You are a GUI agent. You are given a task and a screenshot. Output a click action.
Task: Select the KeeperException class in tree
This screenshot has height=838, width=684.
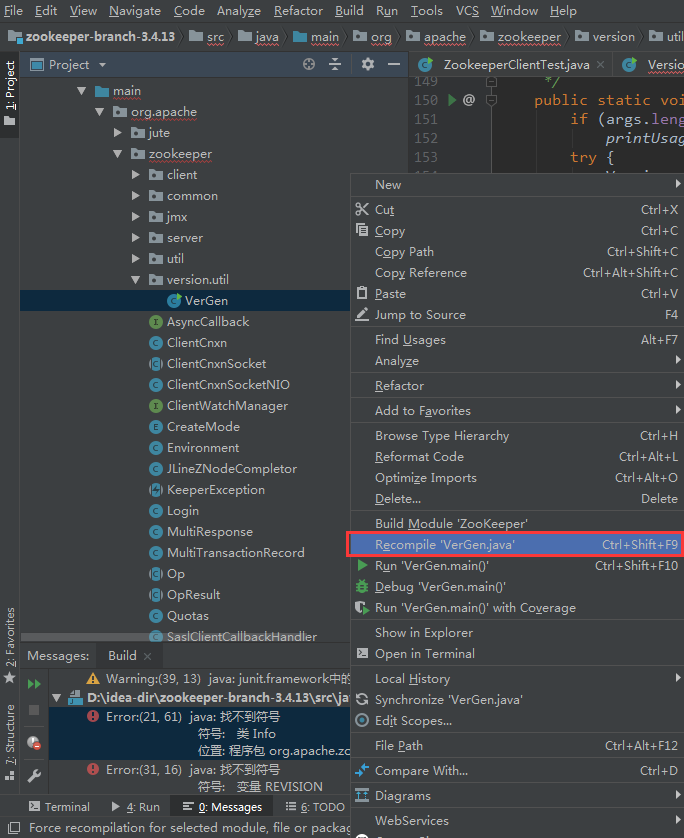point(215,490)
